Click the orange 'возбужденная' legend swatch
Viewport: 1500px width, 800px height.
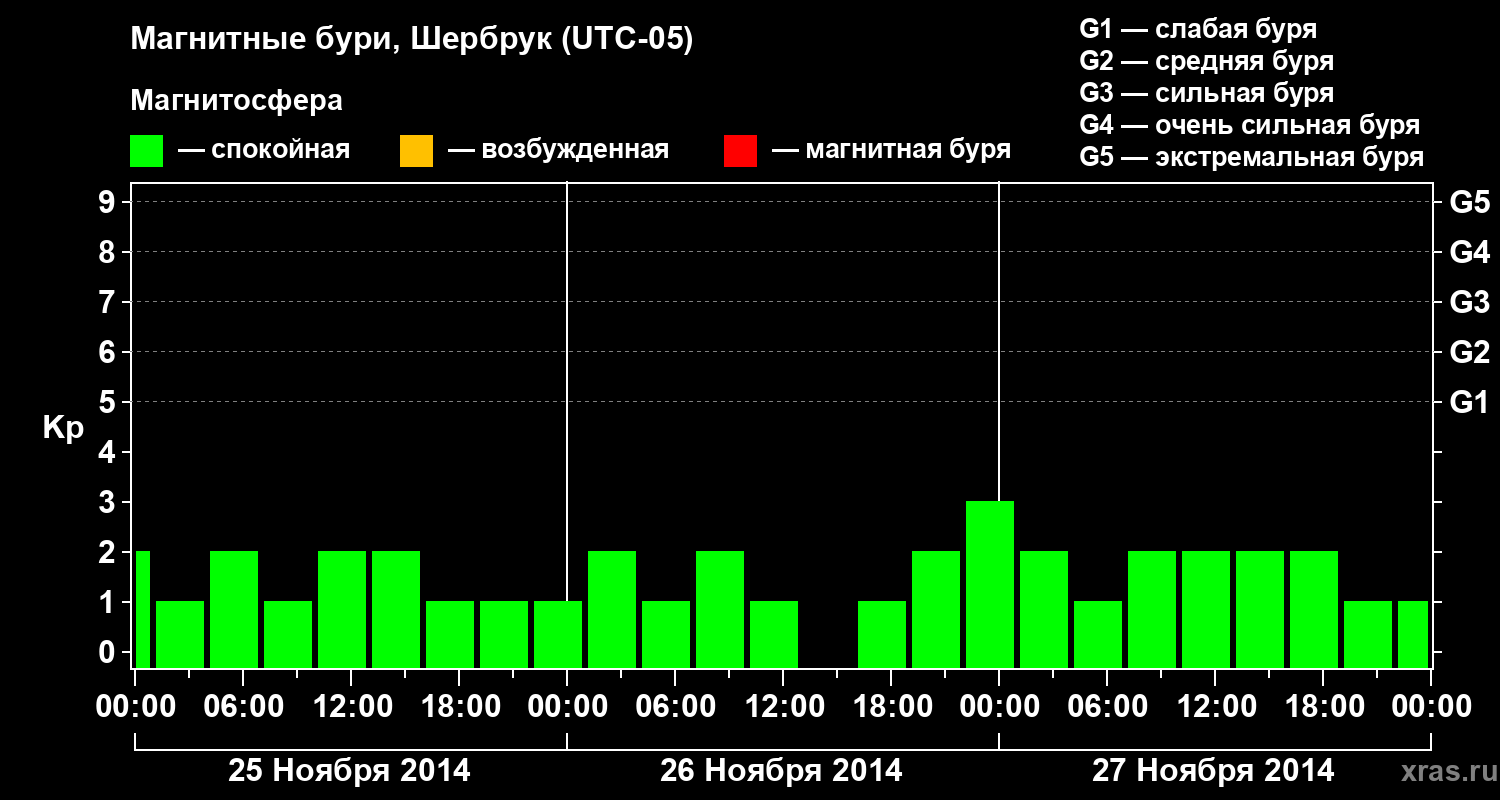pyautogui.click(x=416, y=151)
